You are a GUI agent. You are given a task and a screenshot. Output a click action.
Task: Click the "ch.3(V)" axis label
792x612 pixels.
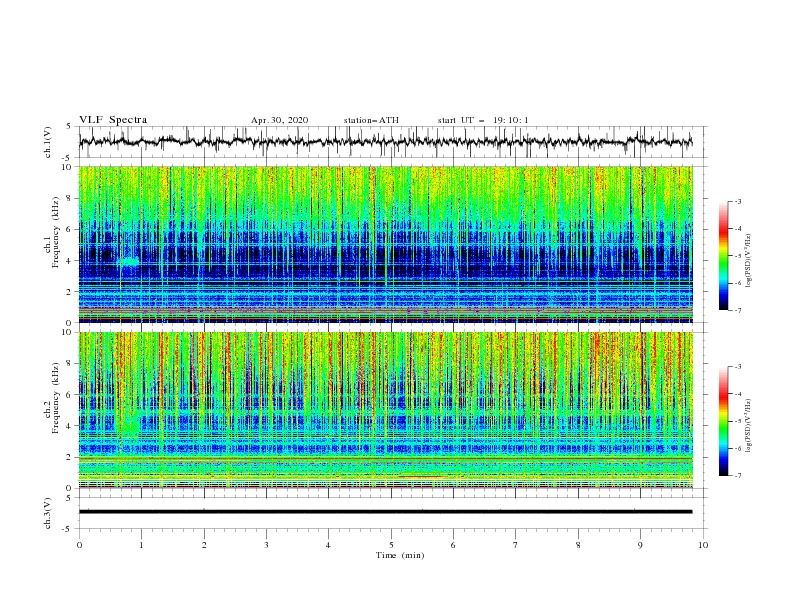click(x=48, y=513)
